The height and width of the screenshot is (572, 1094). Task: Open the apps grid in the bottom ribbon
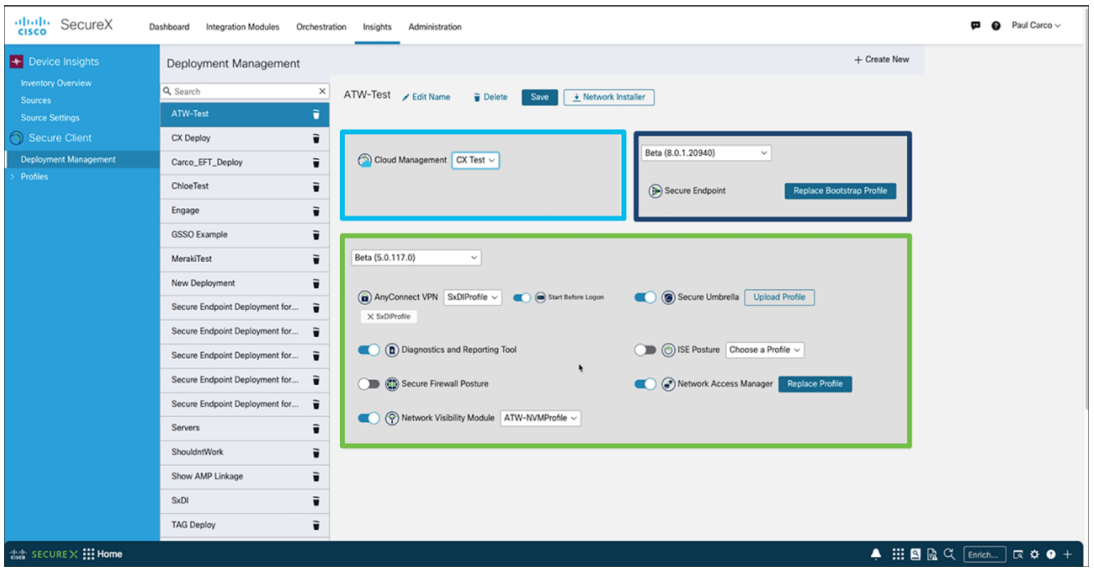[x=898, y=555]
